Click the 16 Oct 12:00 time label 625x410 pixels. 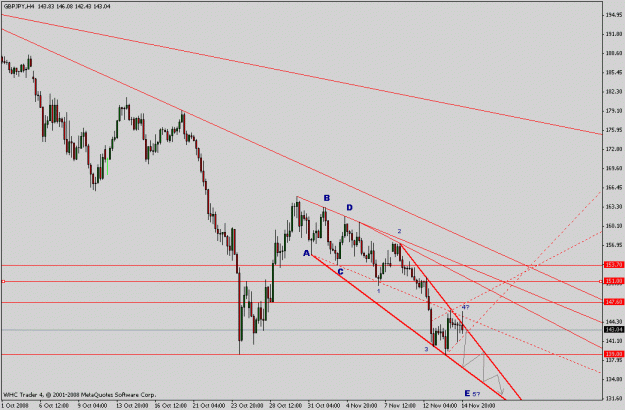pyautogui.click(x=171, y=406)
